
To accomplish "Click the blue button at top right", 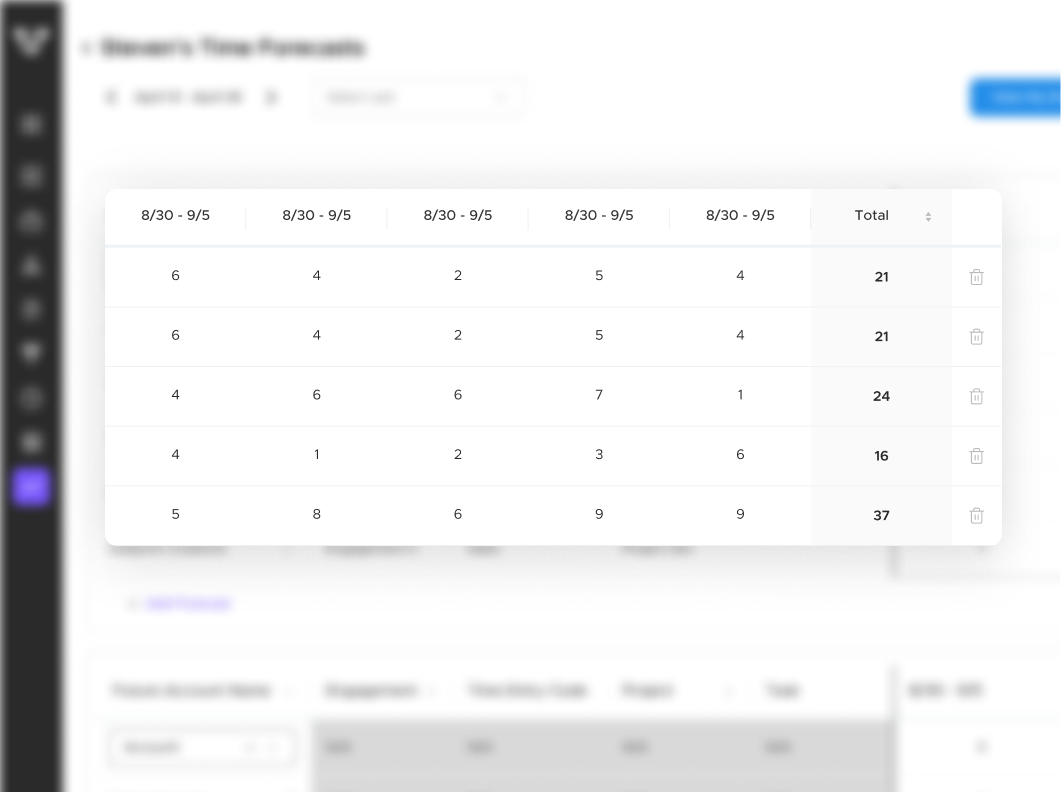I will [x=1015, y=97].
